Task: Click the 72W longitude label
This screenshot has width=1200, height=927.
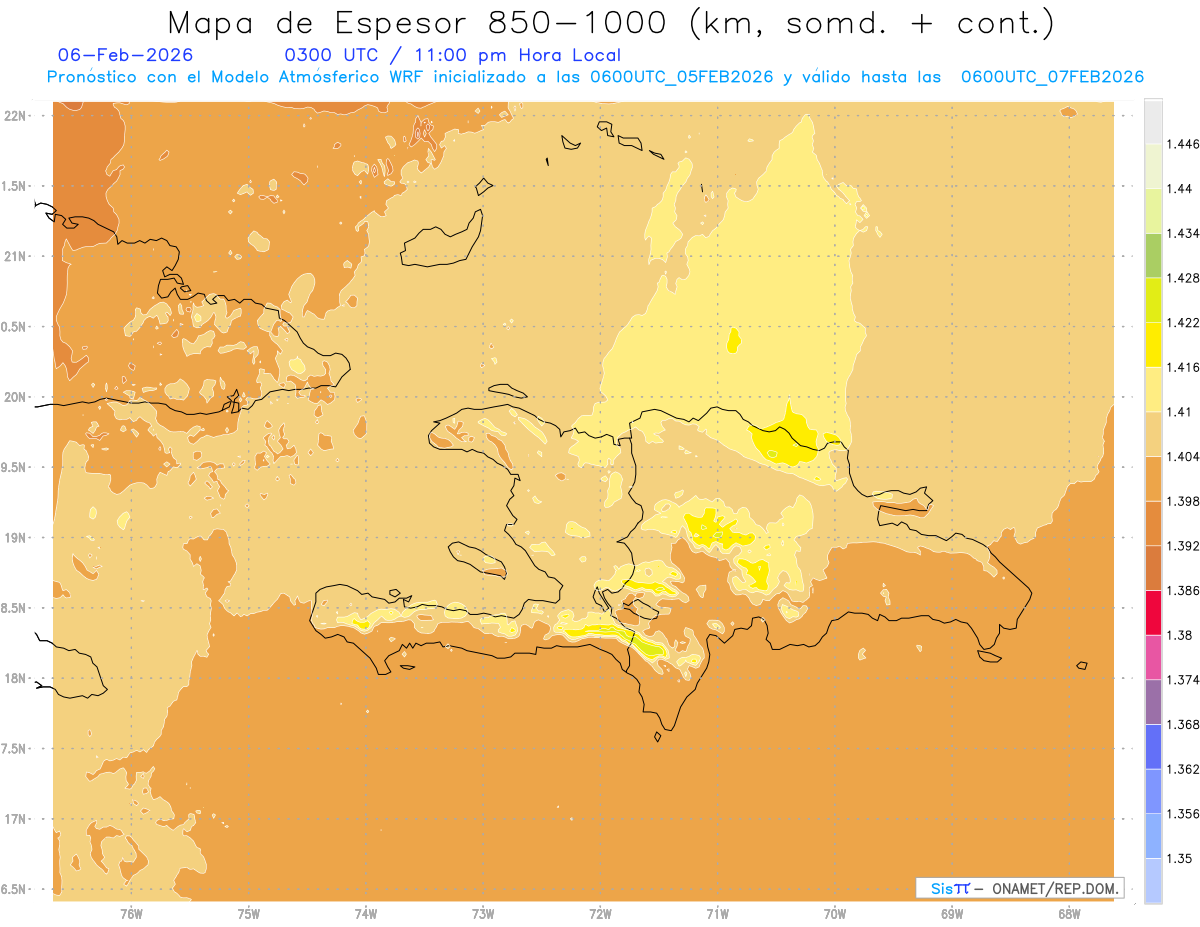Action: pyautogui.click(x=600, y=914)
